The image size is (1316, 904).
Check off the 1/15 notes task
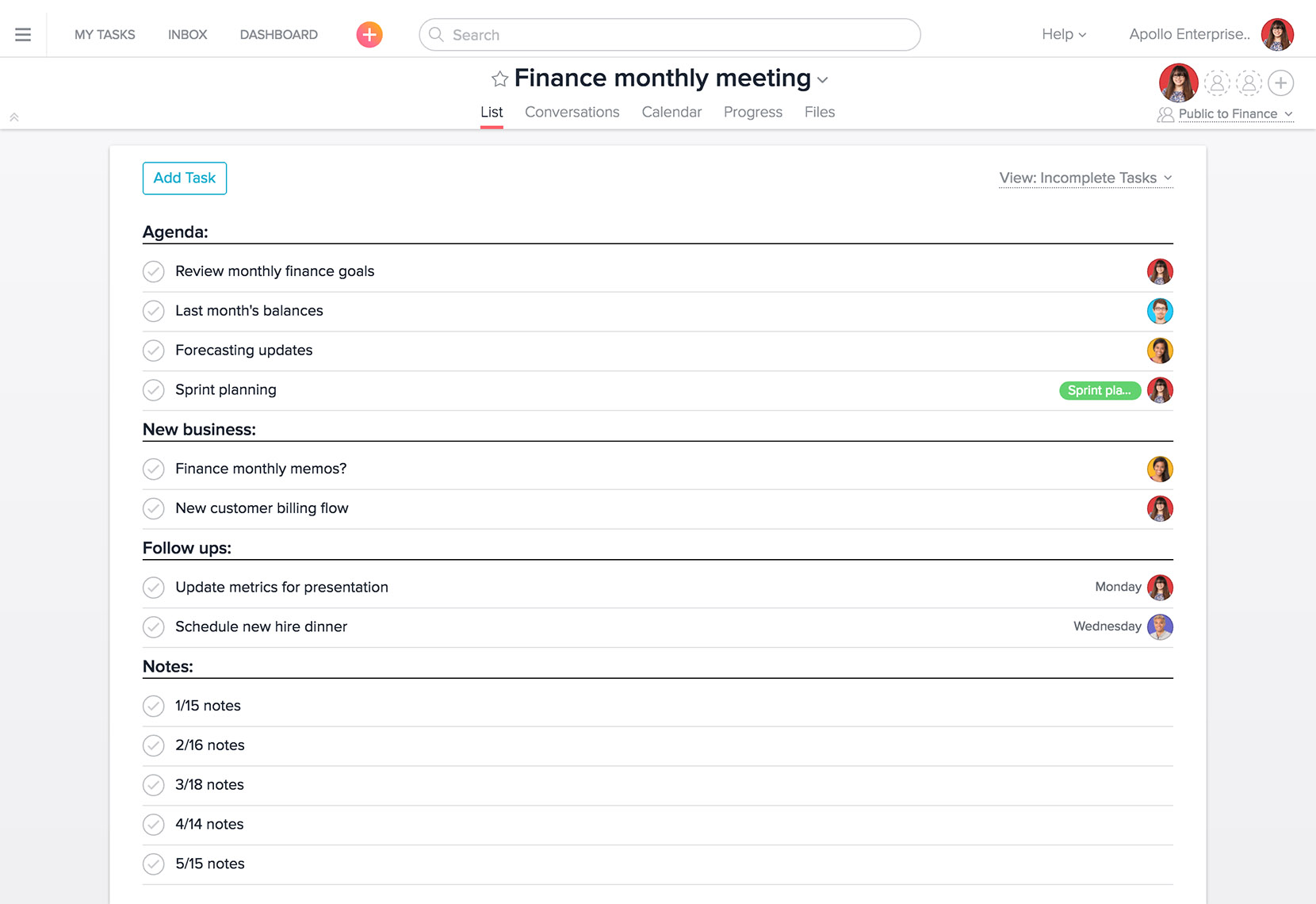tap(153, 706)
